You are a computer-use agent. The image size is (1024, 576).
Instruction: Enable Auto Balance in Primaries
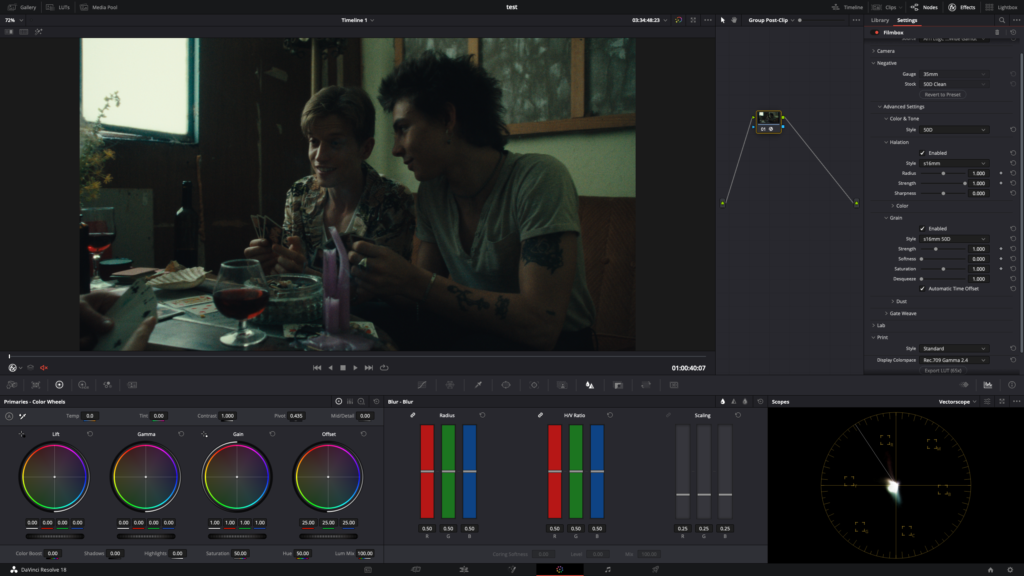pos(9,416)
